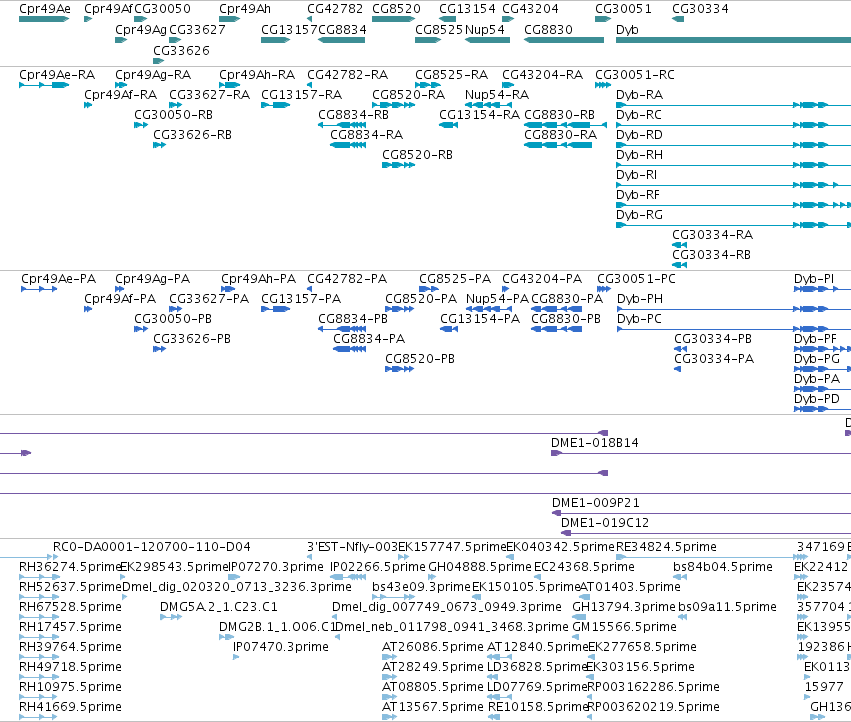851x722 pixels.
Task: Select the RH41669.5prime EST label
Action: click(x=70, y=707)
